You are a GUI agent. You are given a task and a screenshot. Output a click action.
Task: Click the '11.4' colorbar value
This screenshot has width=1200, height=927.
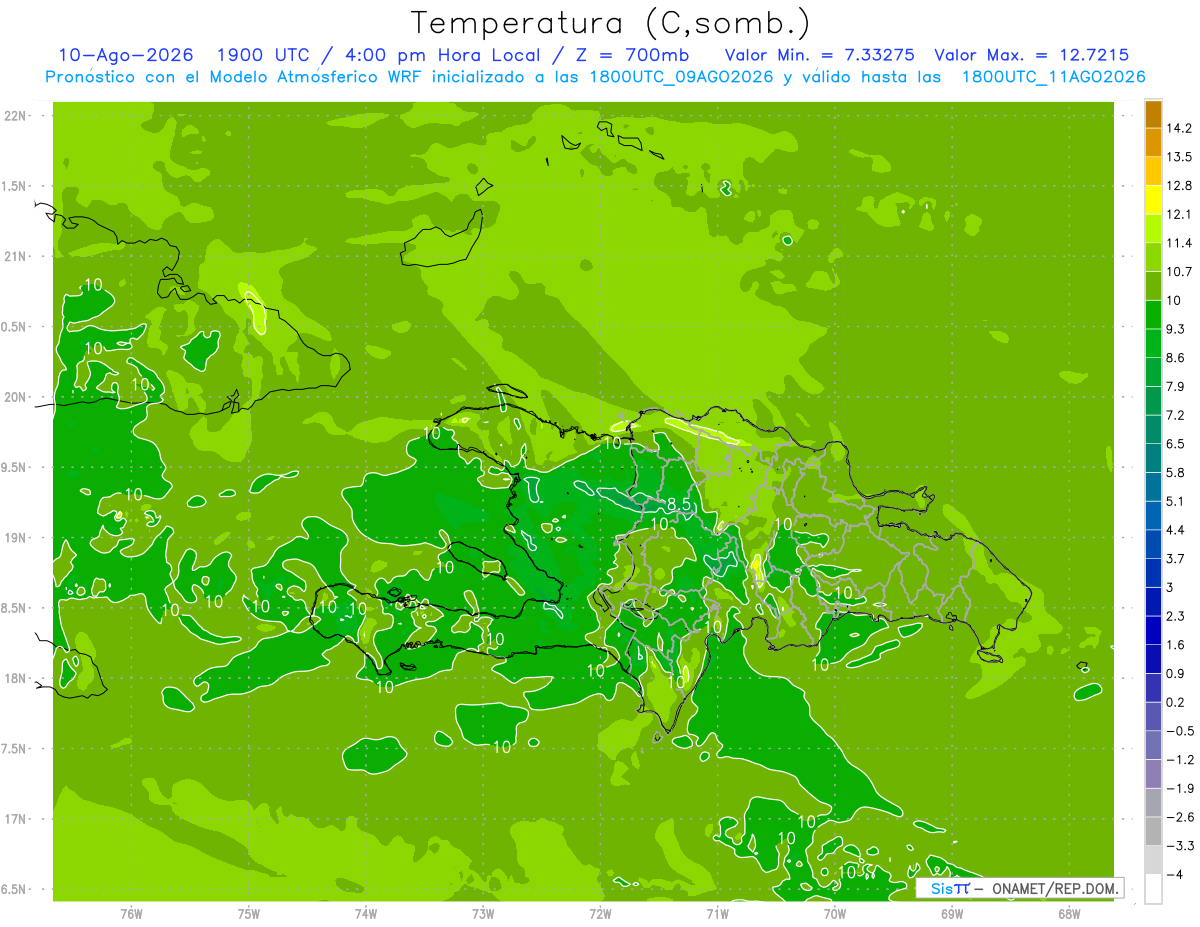pyautogui.click(x=1180, y=243)
